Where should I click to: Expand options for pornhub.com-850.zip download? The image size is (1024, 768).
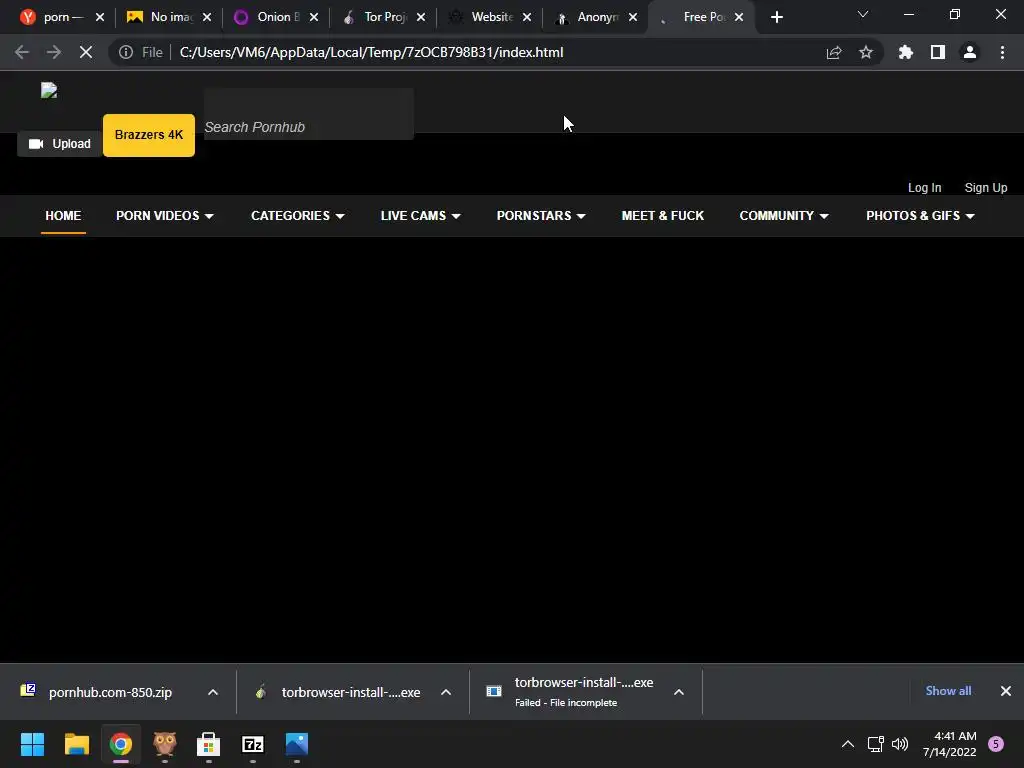tap(213, 692)
